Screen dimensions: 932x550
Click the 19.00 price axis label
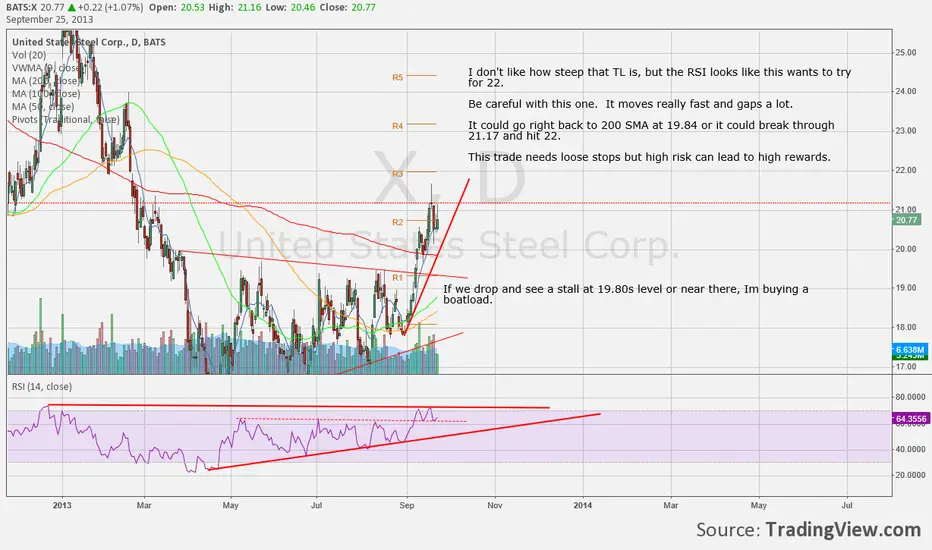point(906,288)
